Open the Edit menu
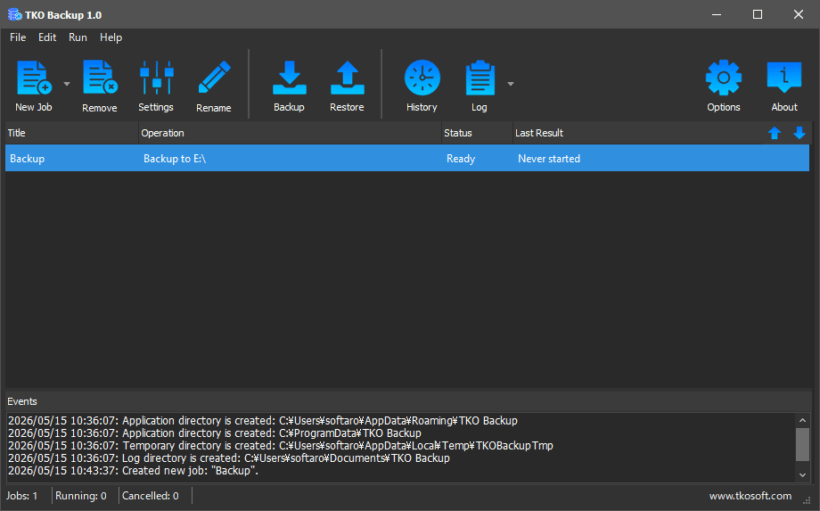820x511 pixels. click(47, 37)
